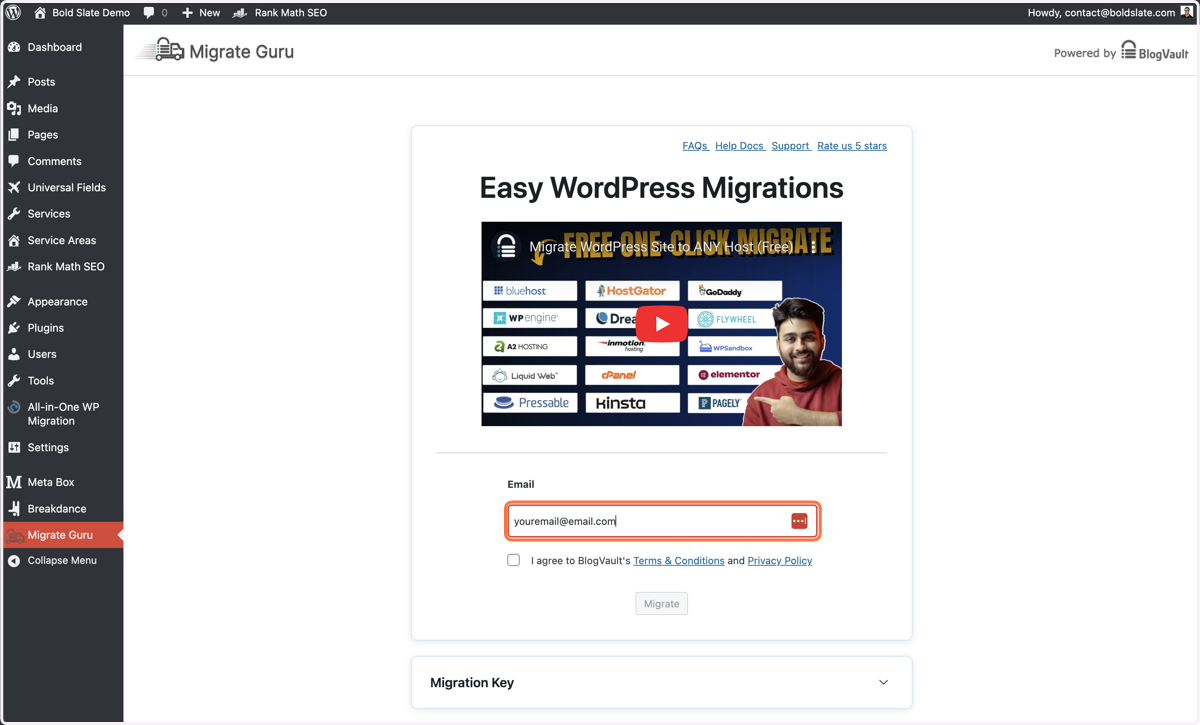1200x725 pixels.
Task: Click the sidebar Rank Math SEO chart icon
Action: click(x=14, y=267)
